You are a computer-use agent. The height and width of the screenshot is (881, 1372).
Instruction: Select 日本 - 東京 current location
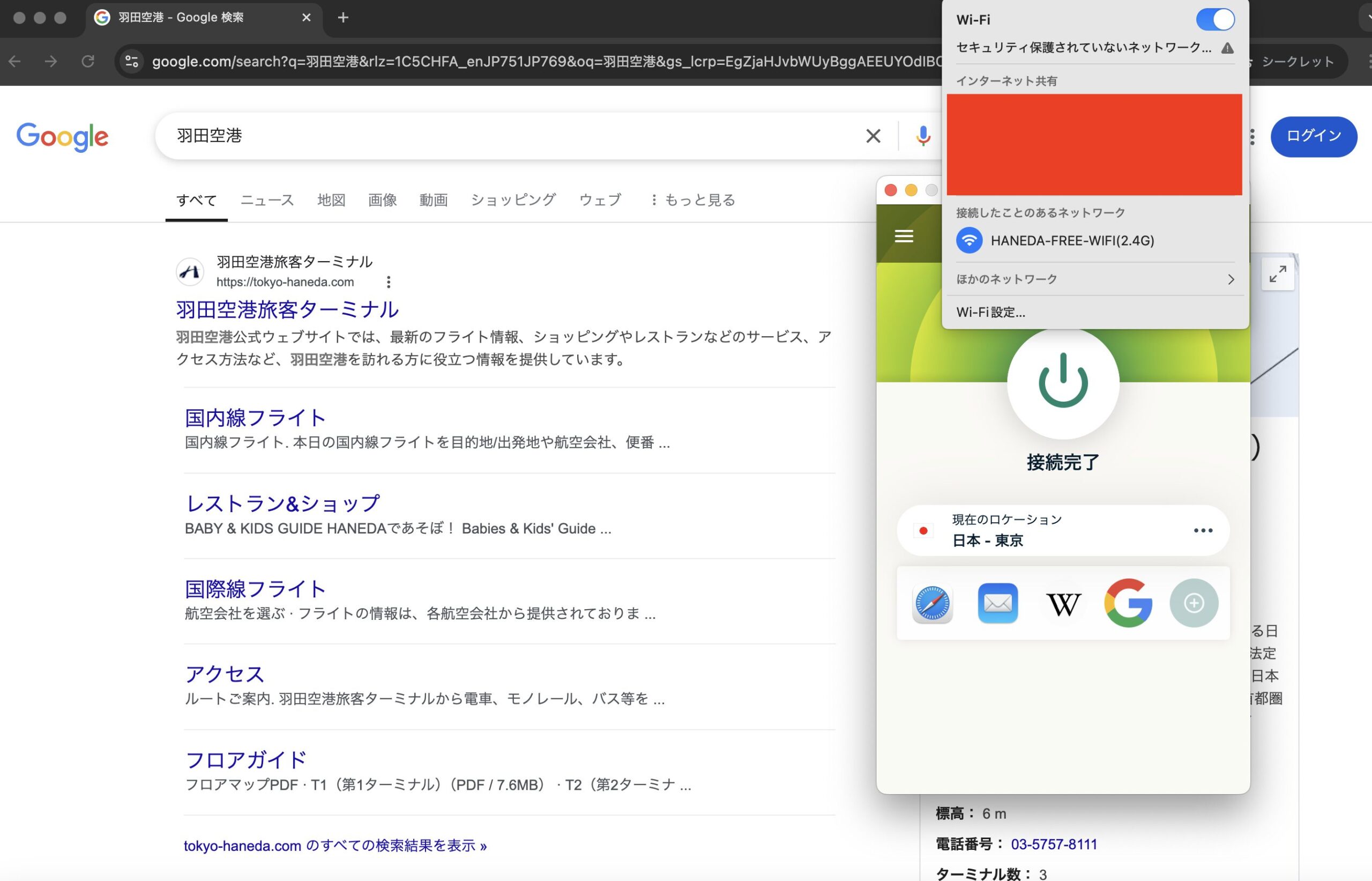click(1063, 530)
